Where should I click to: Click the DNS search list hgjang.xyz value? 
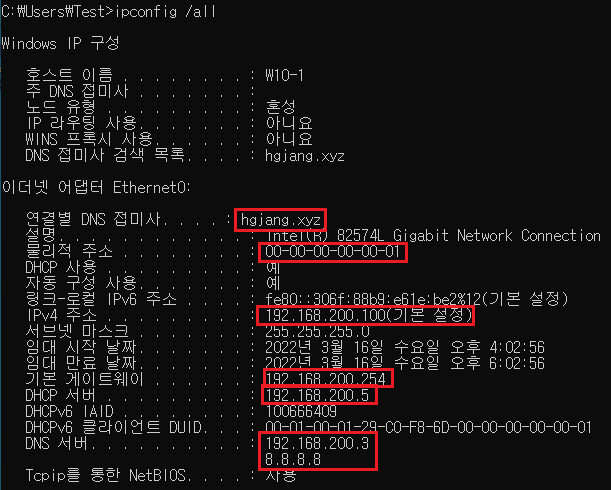pos(305,156)
